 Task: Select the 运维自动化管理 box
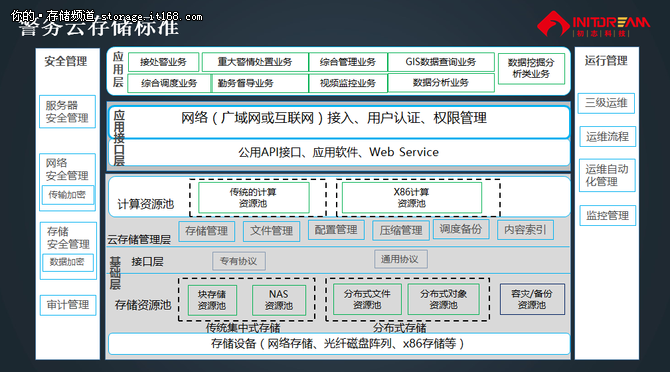coord(607,175)
